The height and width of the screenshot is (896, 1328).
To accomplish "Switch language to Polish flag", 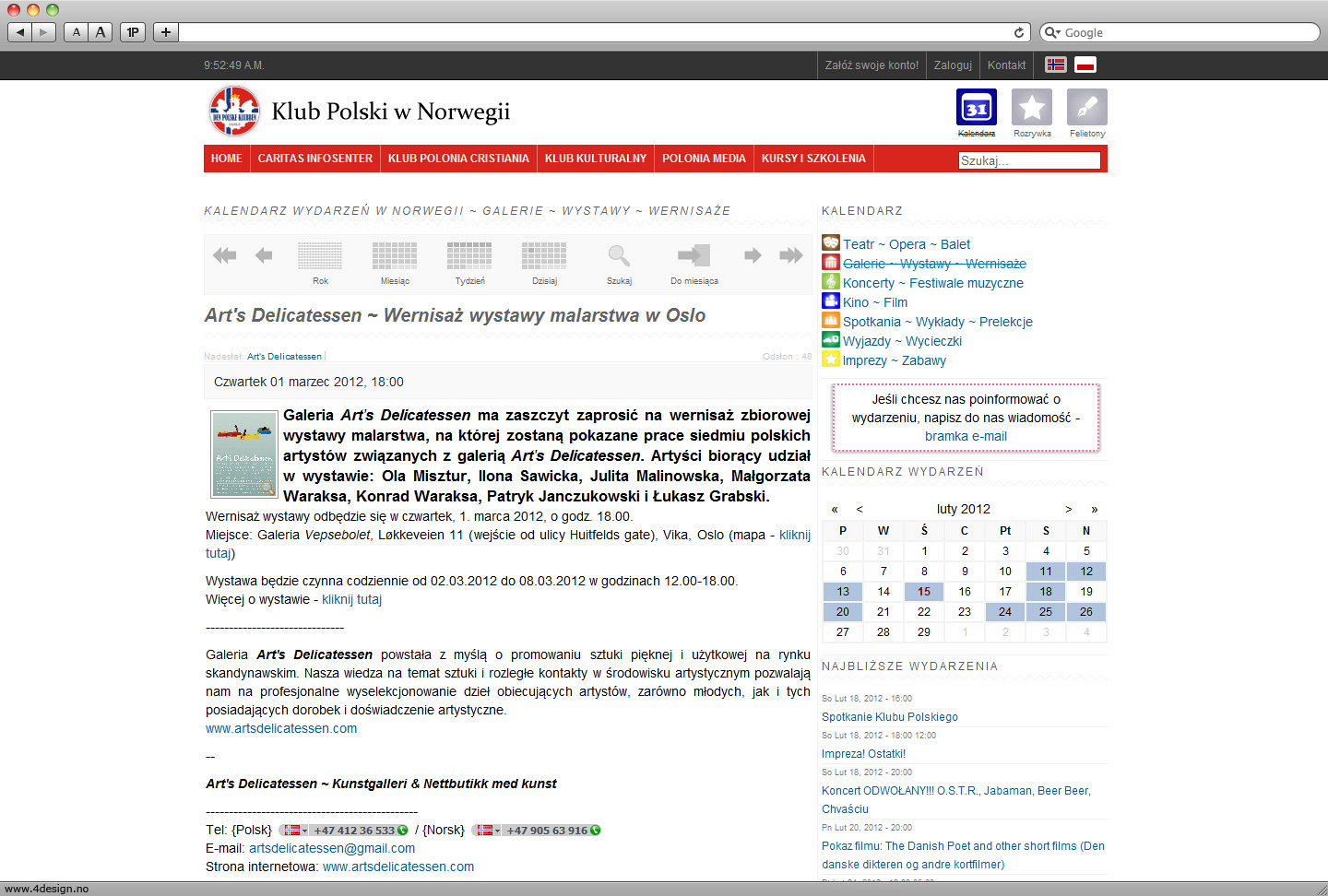I will coord(1085,65).
